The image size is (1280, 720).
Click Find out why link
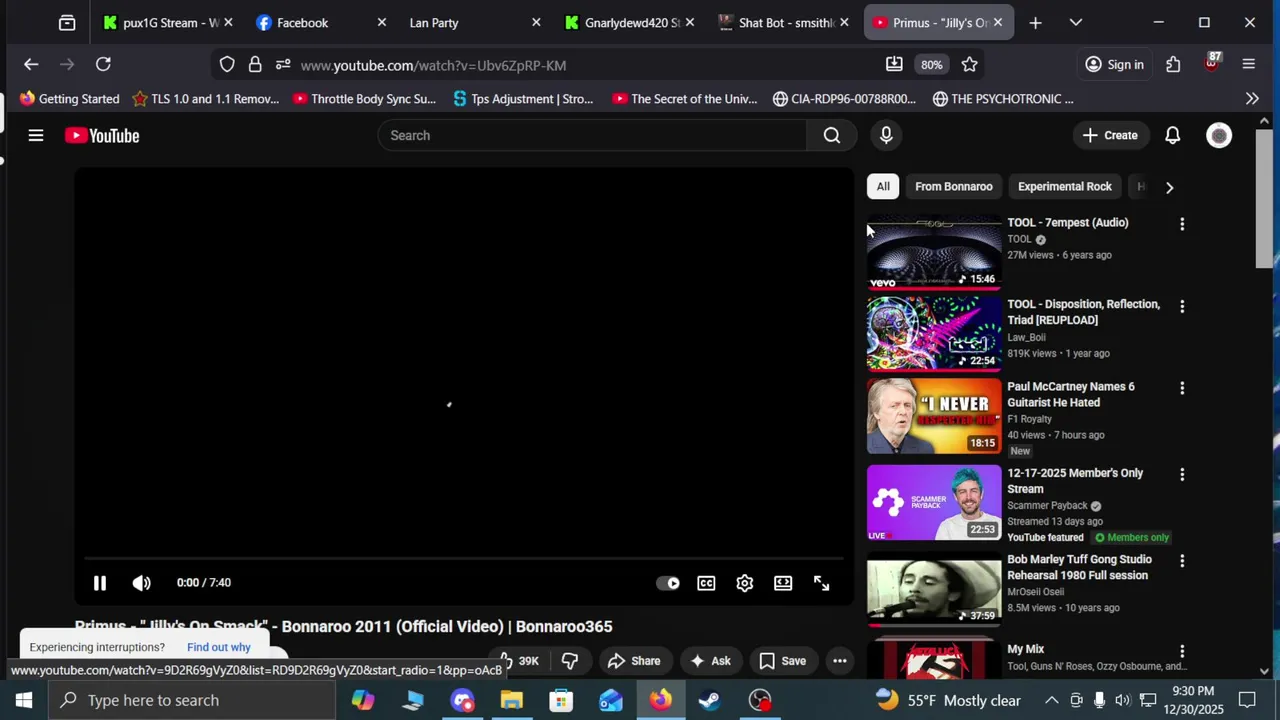[x=218, y=647]
